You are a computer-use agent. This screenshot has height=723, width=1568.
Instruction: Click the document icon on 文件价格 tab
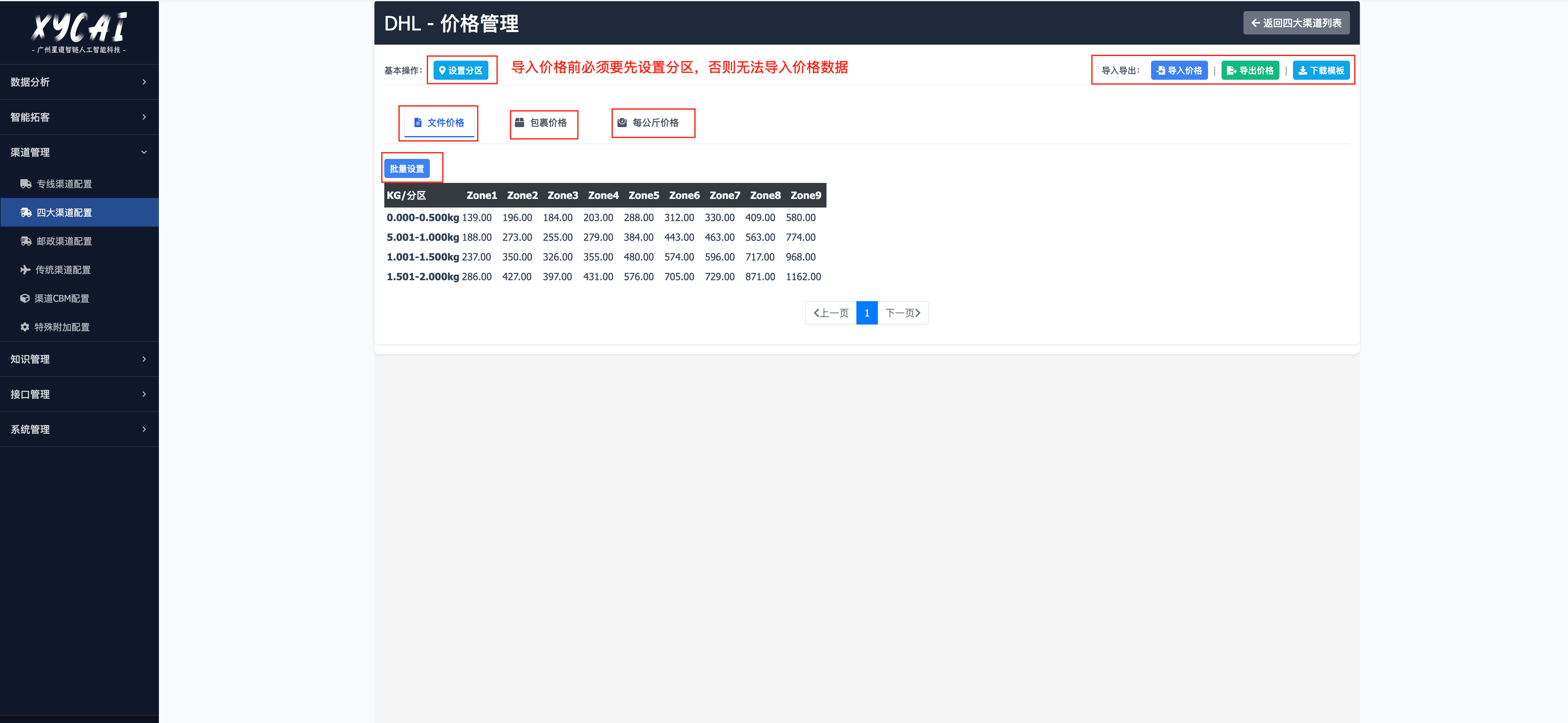click(418, 122)
